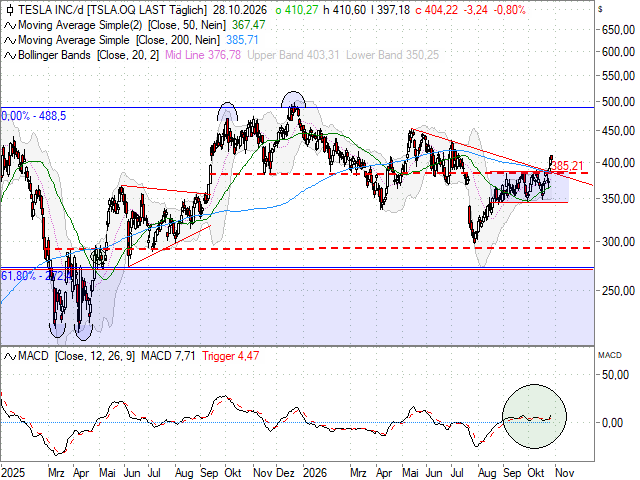Image resolution: width=640 pixels, height=480 pixels.
Task: Click the 300,00 price axis label
Action: [x=618, y=242]
